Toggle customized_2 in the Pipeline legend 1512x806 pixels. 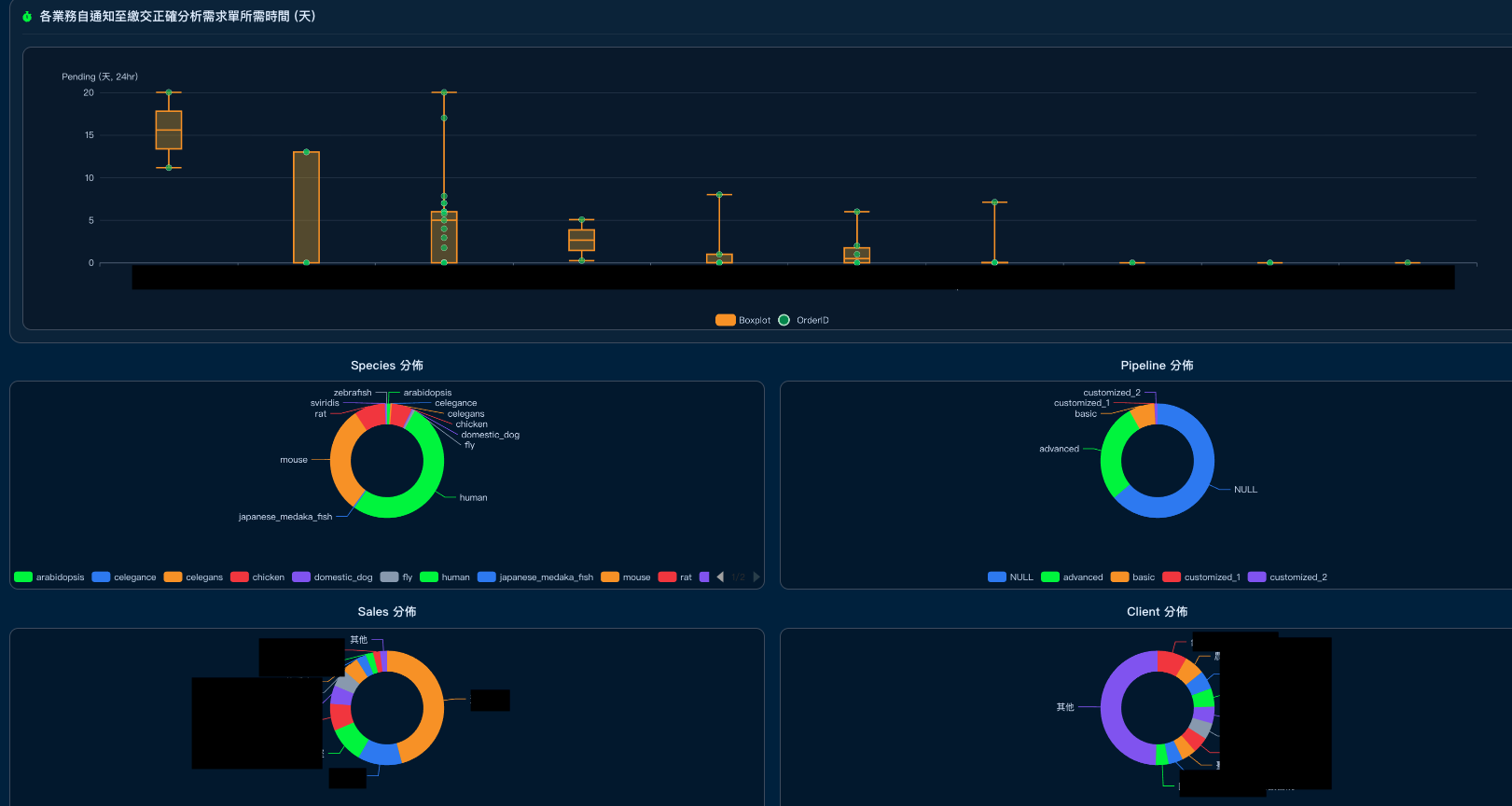click(1287, 577)
